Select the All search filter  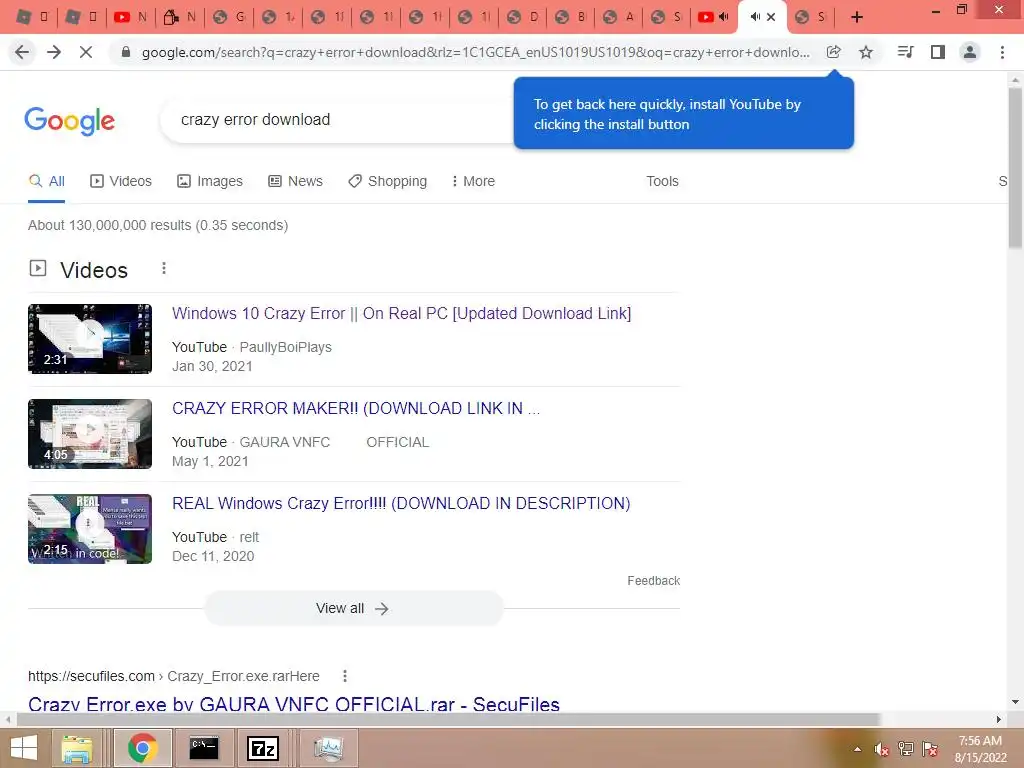46,181
